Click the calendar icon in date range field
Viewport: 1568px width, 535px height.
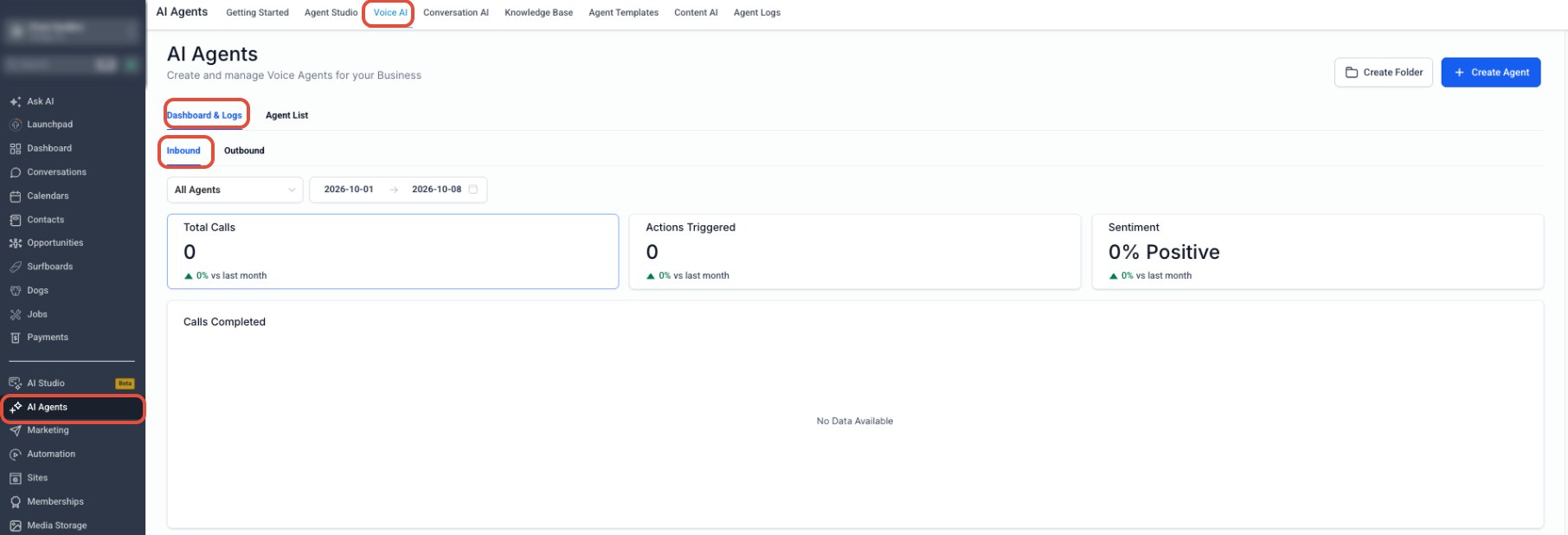[x=473, y=190]
